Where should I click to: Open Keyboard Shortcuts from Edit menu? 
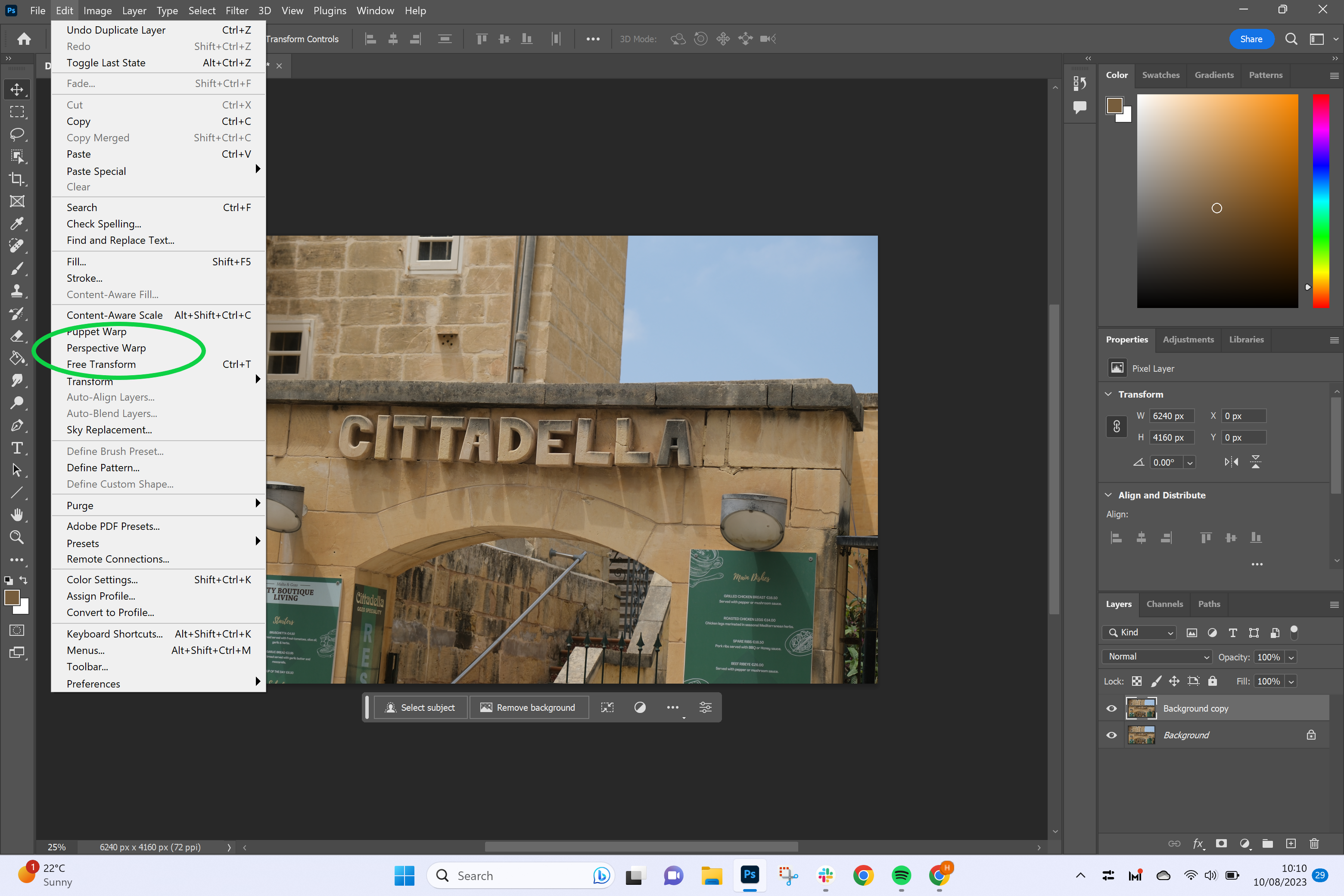(x=158, y=634)
